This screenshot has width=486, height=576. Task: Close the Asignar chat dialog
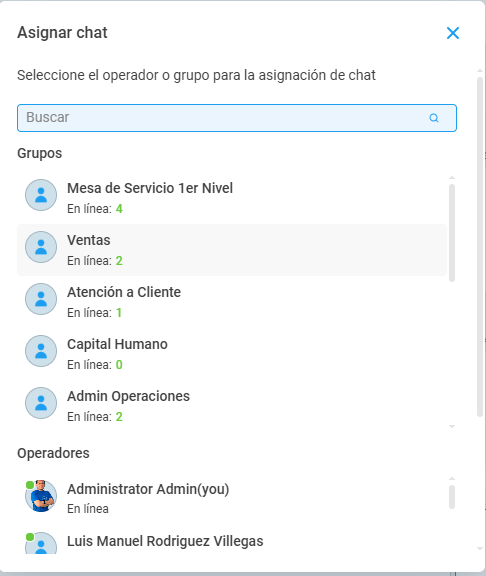pos(453,33)
